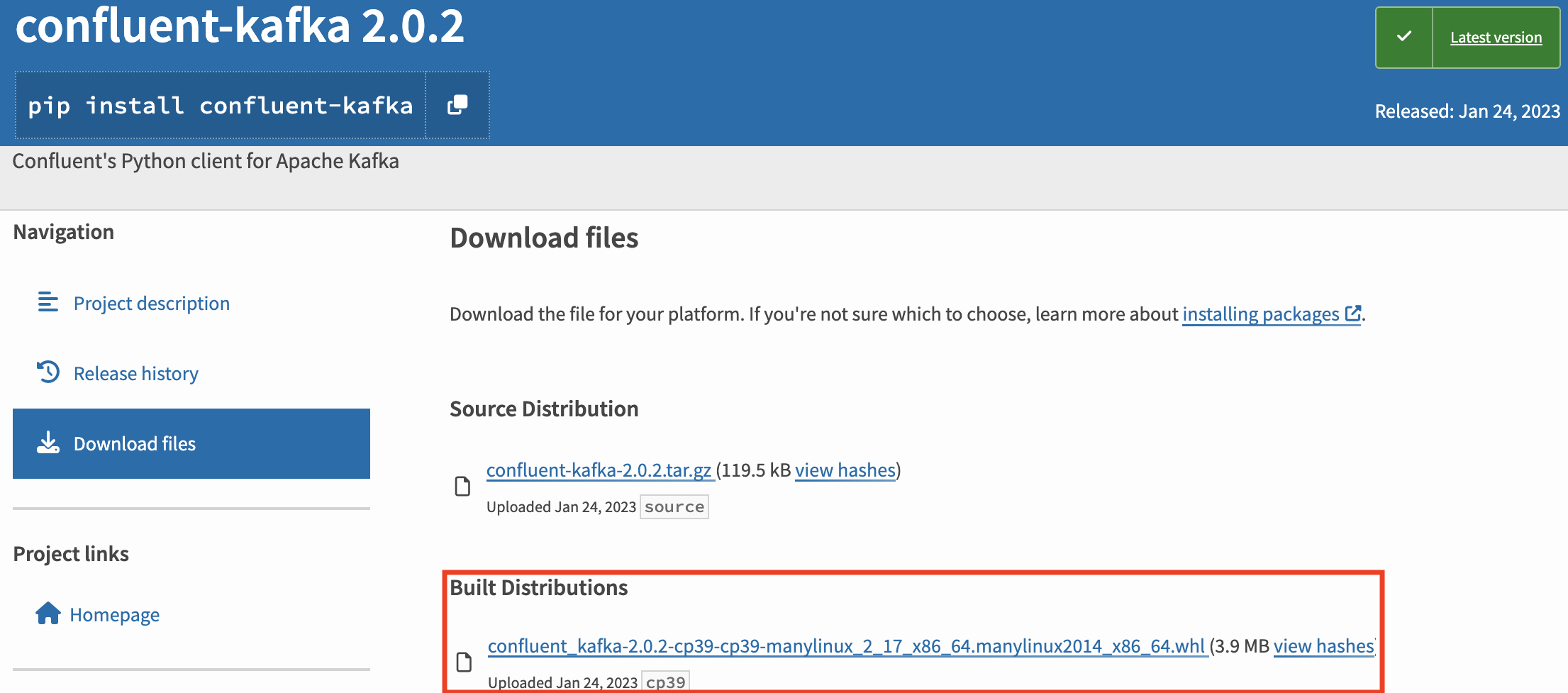Click the Source Distribution heading
The width and height of the screenshot is (1568, 693).
(x=544, y=409)
